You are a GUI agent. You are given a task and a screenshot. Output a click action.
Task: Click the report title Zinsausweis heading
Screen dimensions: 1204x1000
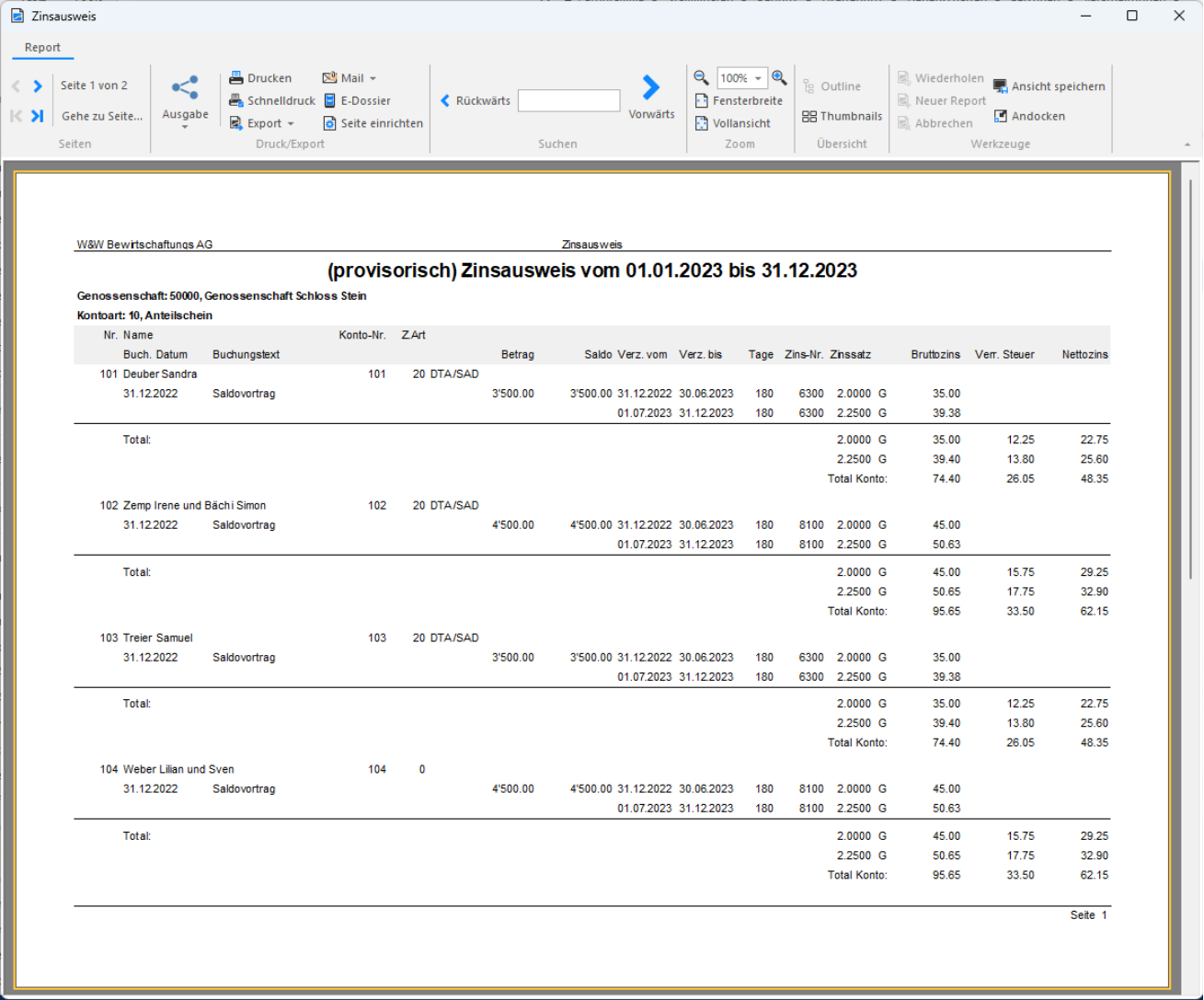(x=592, y=270)
